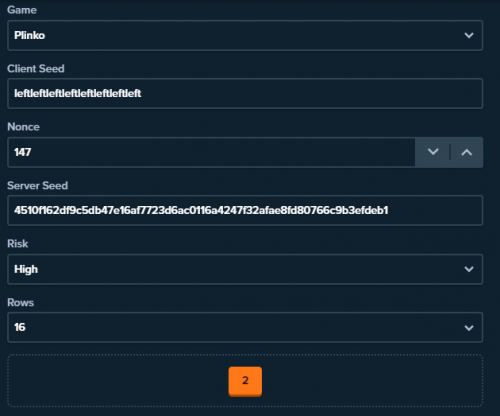Click the Client Seed input field

(x=245, y=93)
